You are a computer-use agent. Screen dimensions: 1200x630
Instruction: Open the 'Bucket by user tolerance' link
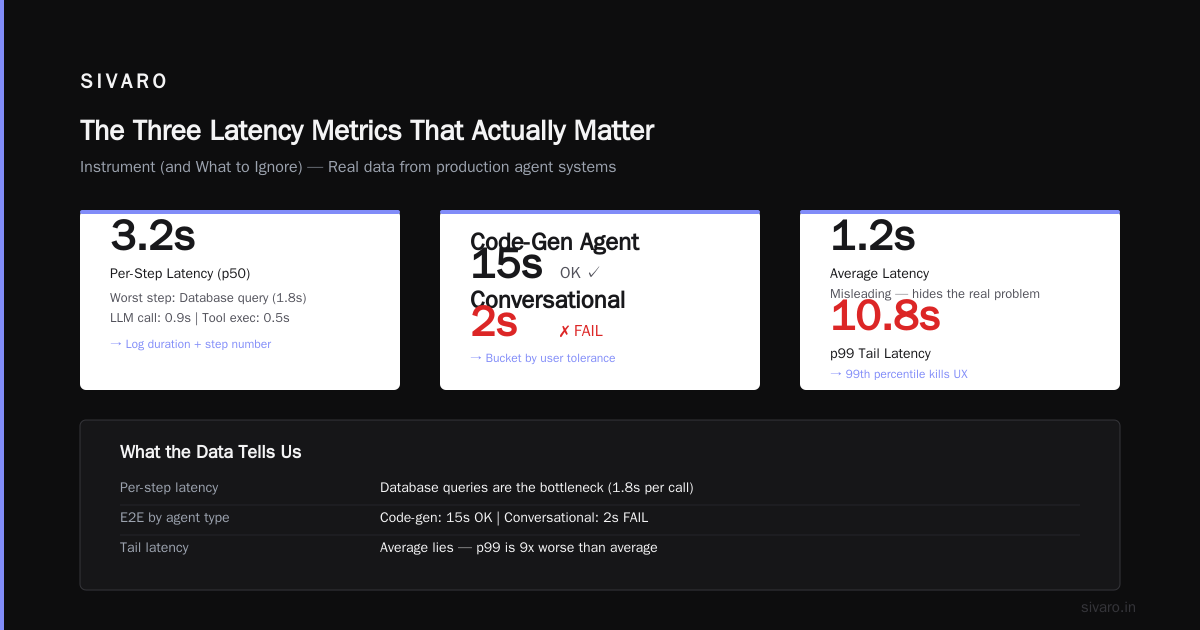point(543,358)
